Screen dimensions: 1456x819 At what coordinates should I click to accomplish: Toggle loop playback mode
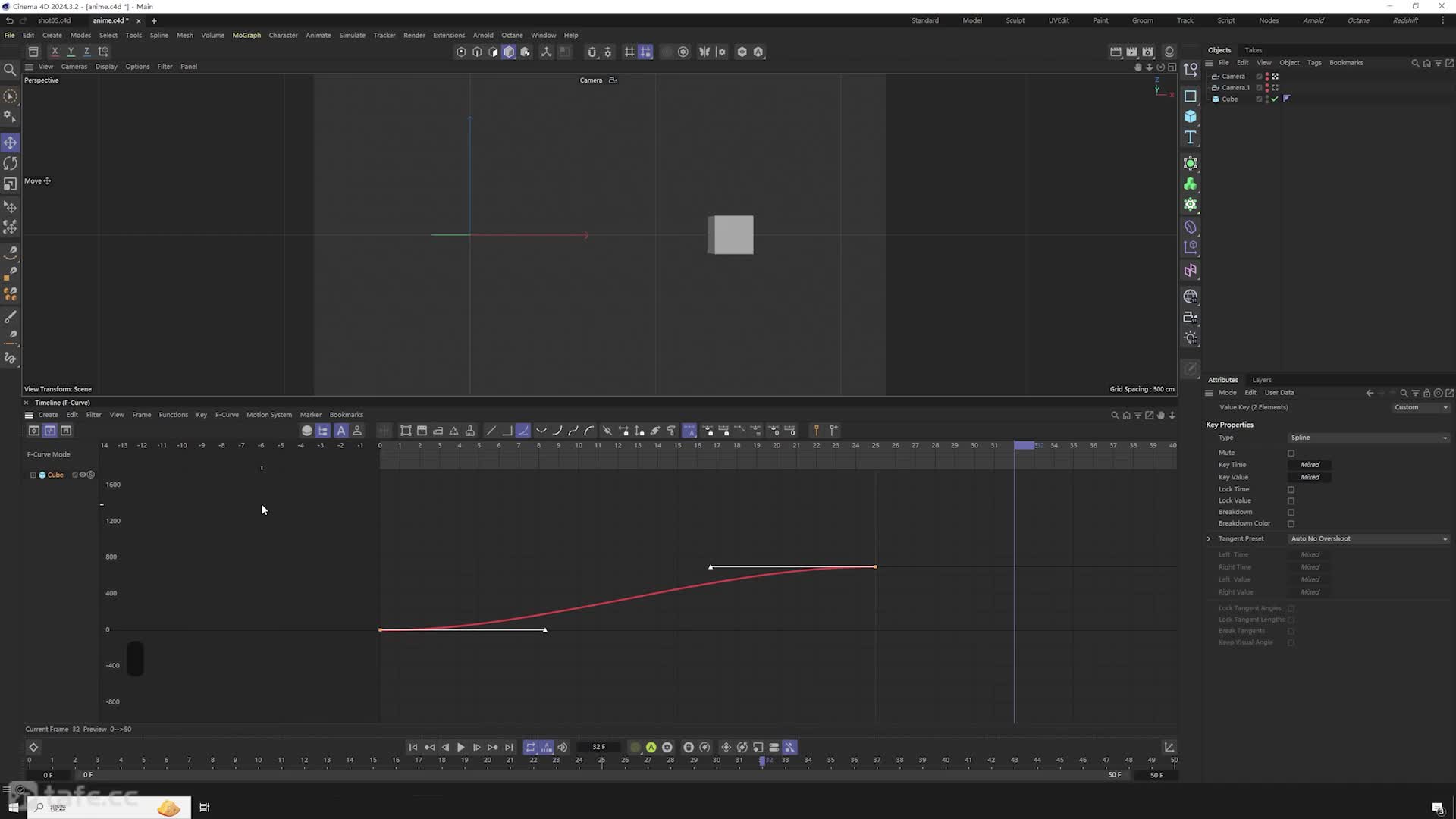531,748
